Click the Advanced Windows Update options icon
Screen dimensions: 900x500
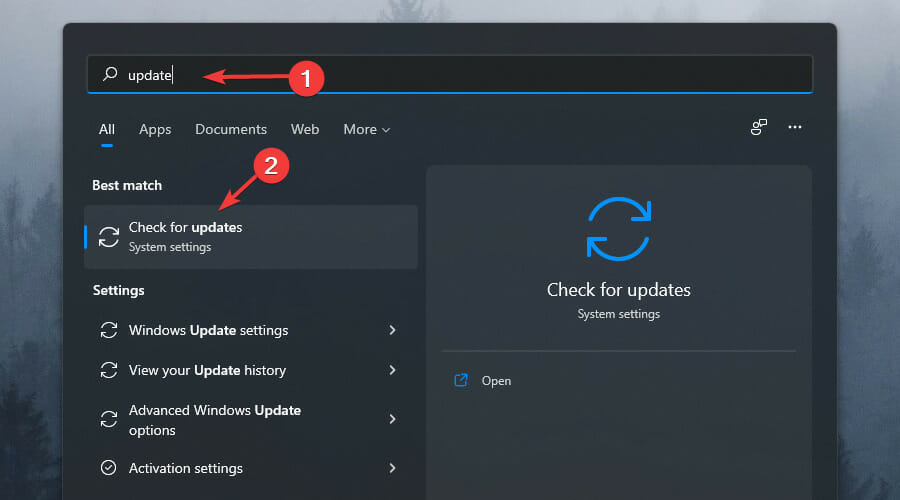click(x=108, y=419)
